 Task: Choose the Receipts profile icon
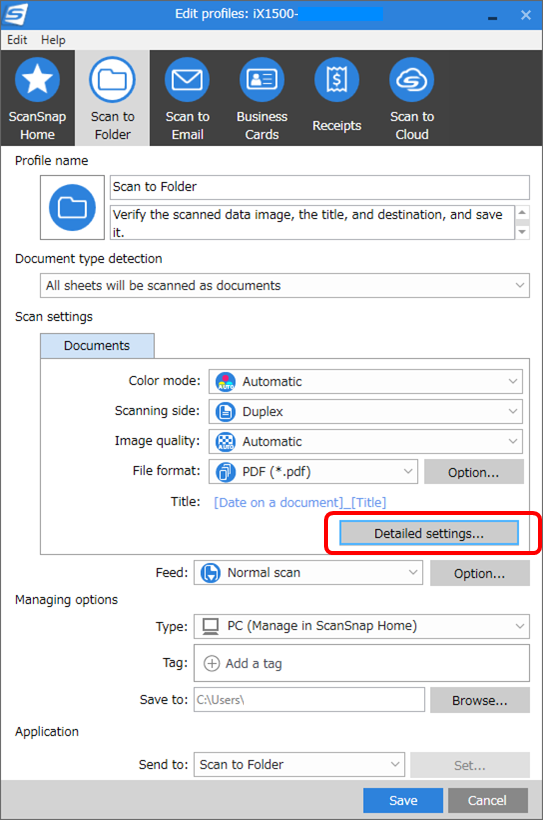(x=336, y=80)
